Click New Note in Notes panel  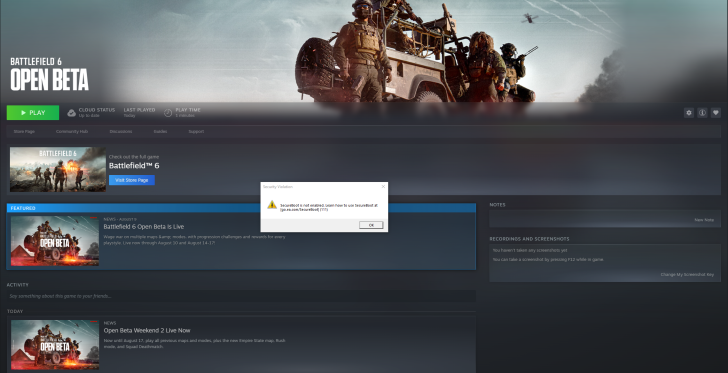(x=704, y=220)
